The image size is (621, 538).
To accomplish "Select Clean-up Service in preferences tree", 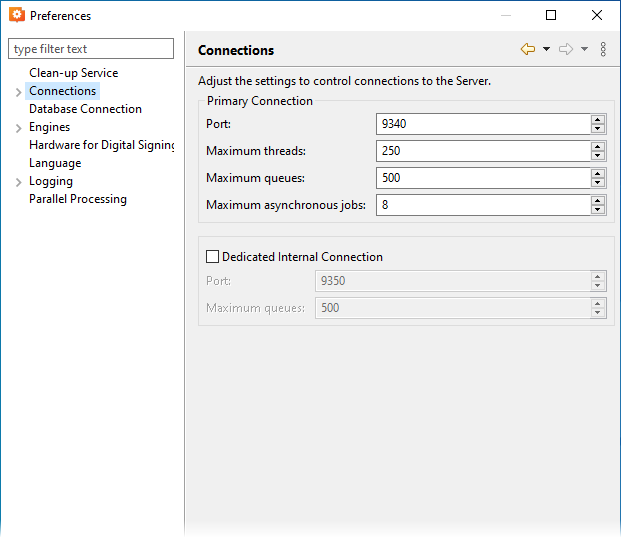I will tap(73, 73).
